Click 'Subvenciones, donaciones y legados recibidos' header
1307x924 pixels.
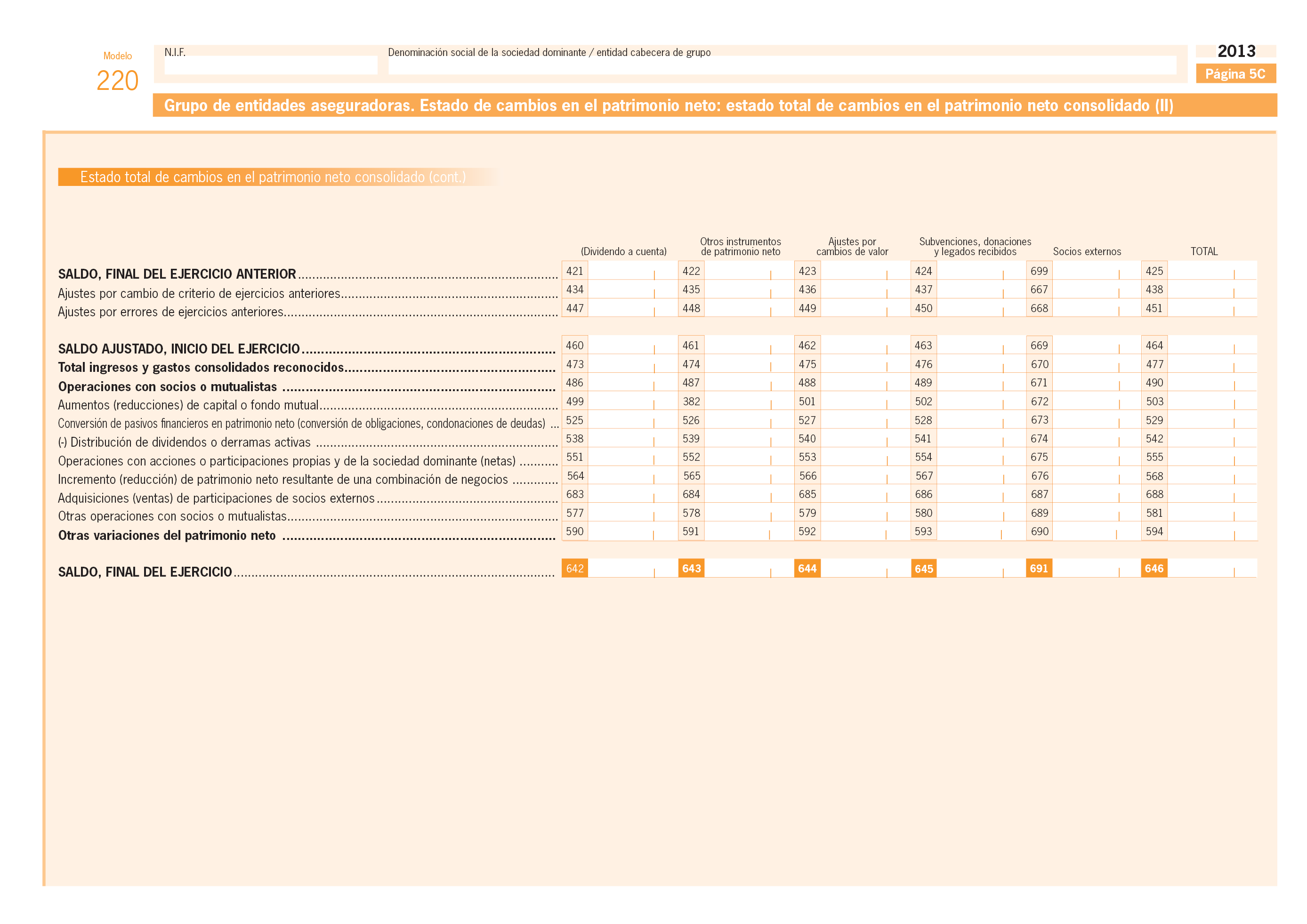pyautogui.click(x=975, y=246)
